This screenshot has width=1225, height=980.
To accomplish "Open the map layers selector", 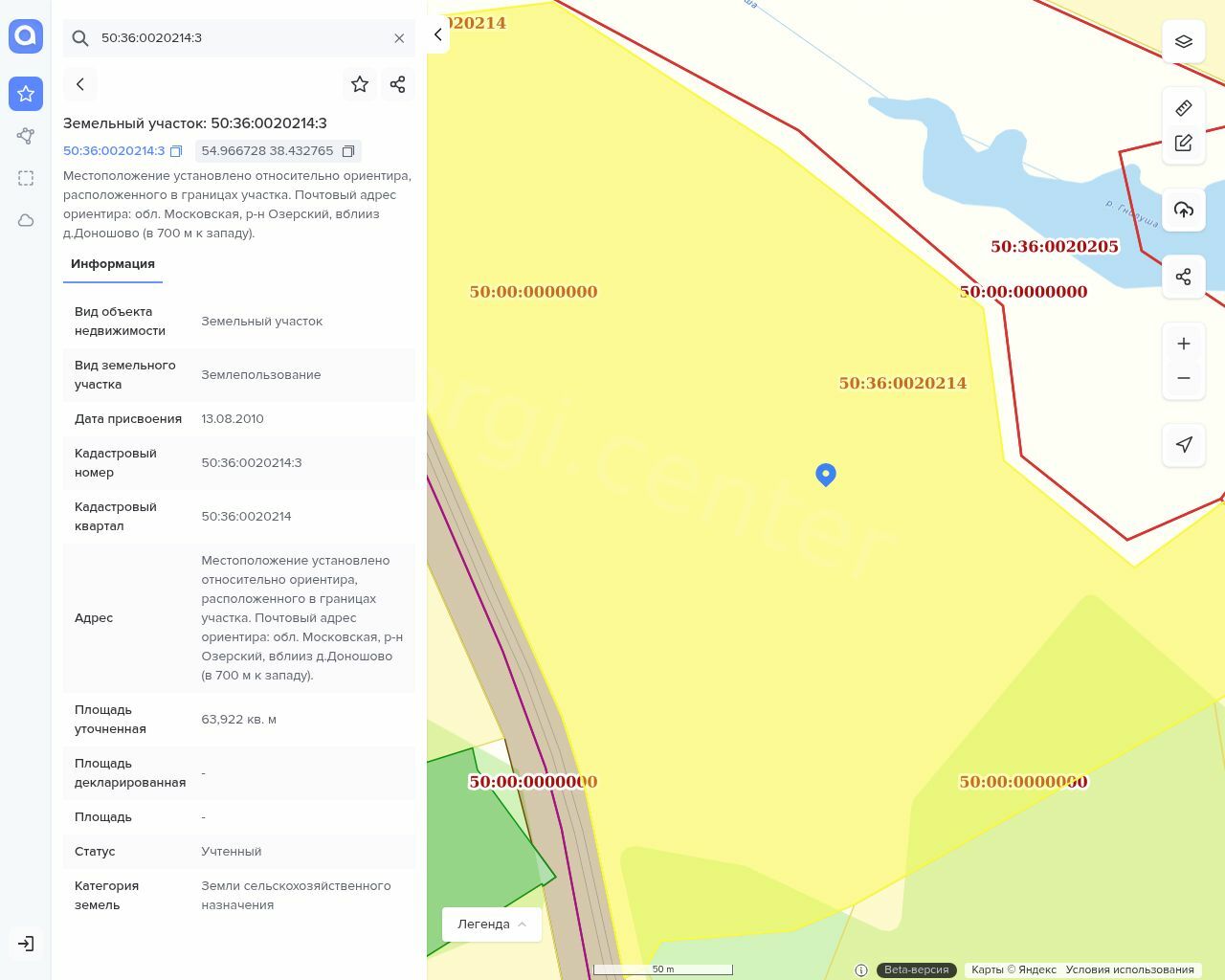I will [x=1183, y=41].
